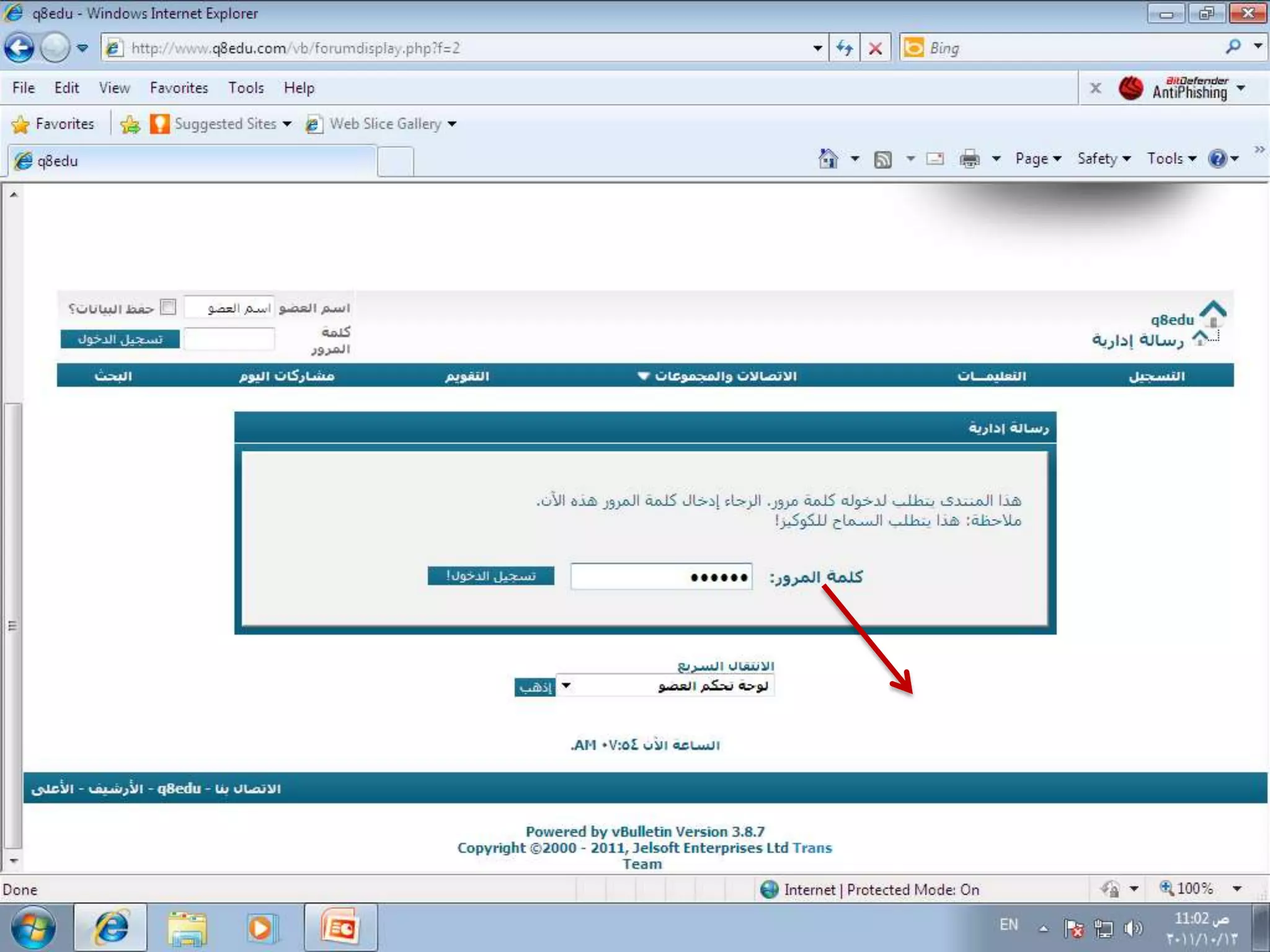The image size is (1270, 952).
Task: Close the BitDefender toolbar with X
Action: [1096, 88]
